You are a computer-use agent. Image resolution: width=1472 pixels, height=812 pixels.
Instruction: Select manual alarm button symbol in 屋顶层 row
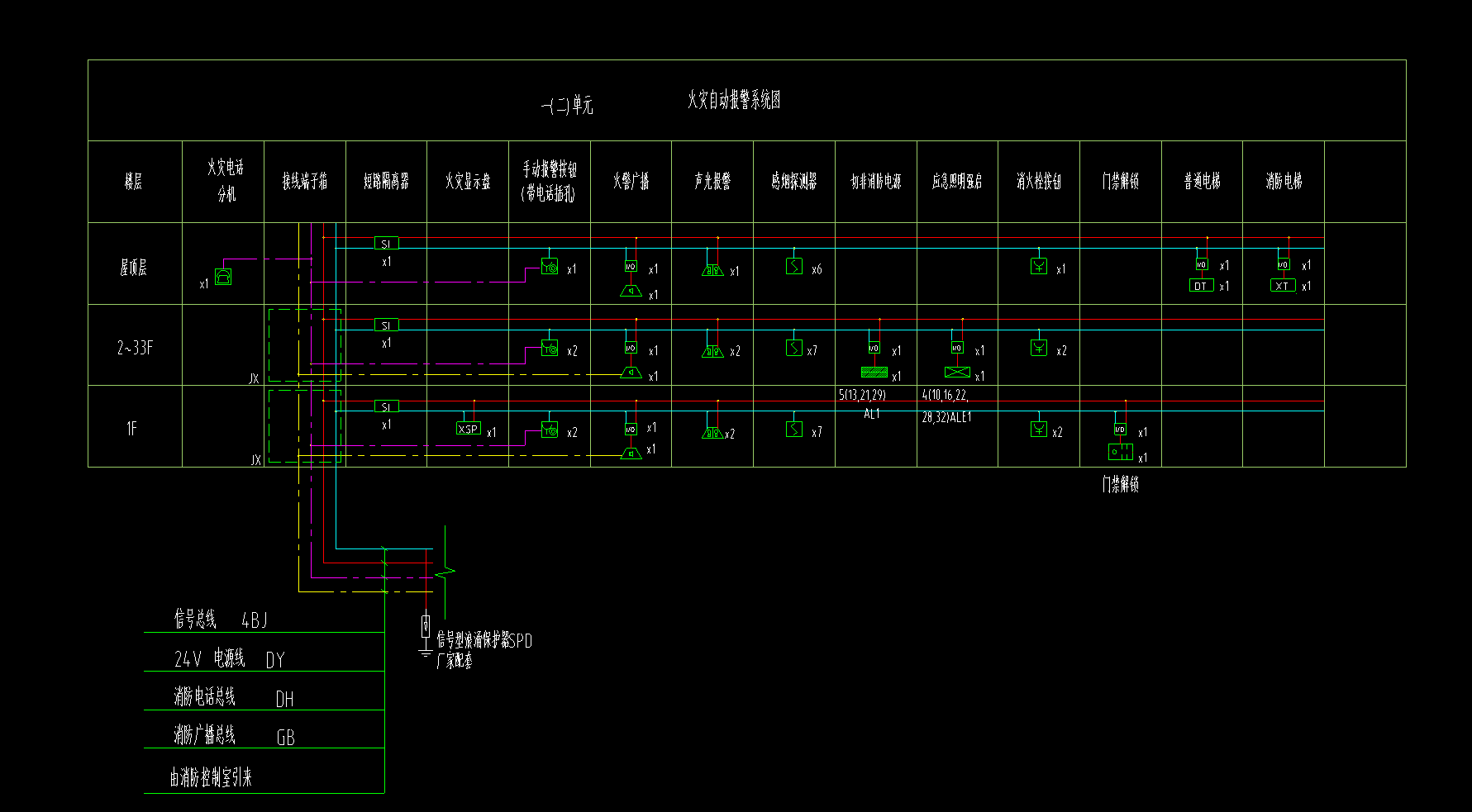point(550,266)
